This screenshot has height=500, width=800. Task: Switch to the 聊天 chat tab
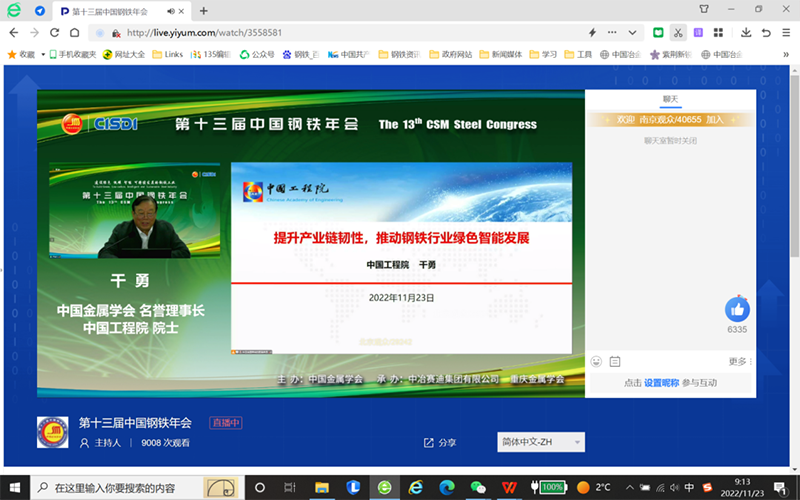pos(670,99)
